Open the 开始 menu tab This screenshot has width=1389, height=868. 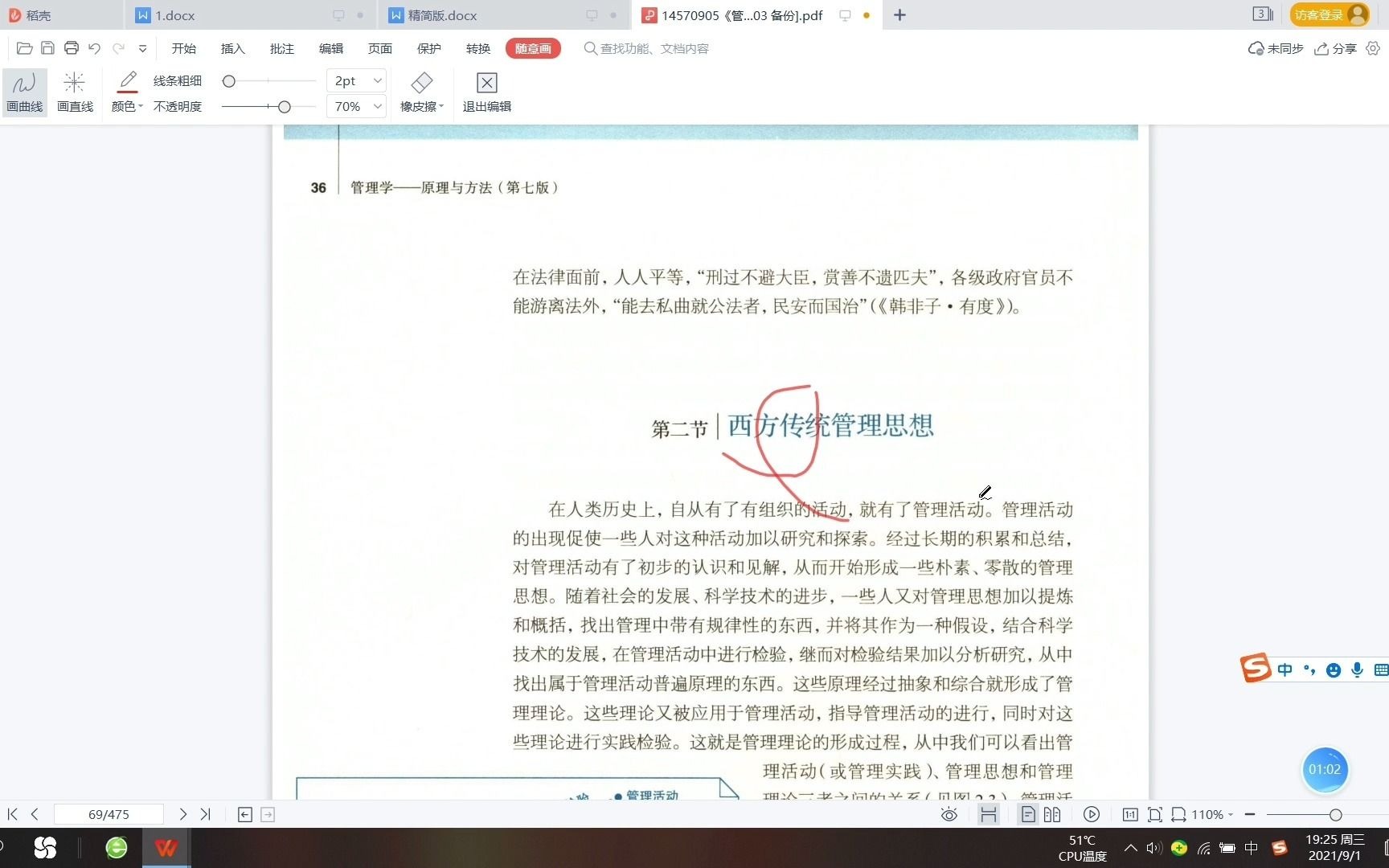click(x=184, y=49)
